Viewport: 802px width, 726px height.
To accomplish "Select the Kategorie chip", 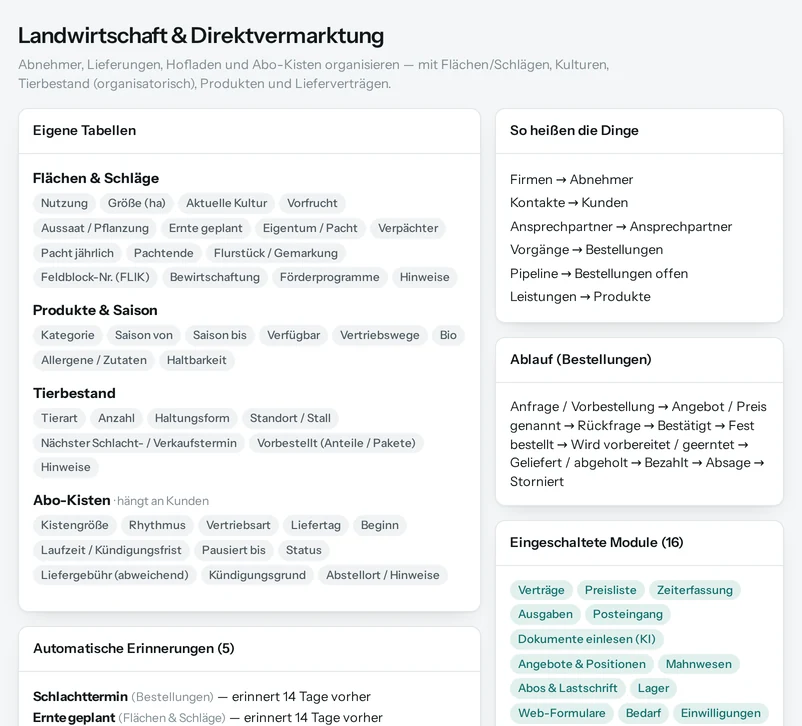I will pyautogui.click(x=68, y=335).
